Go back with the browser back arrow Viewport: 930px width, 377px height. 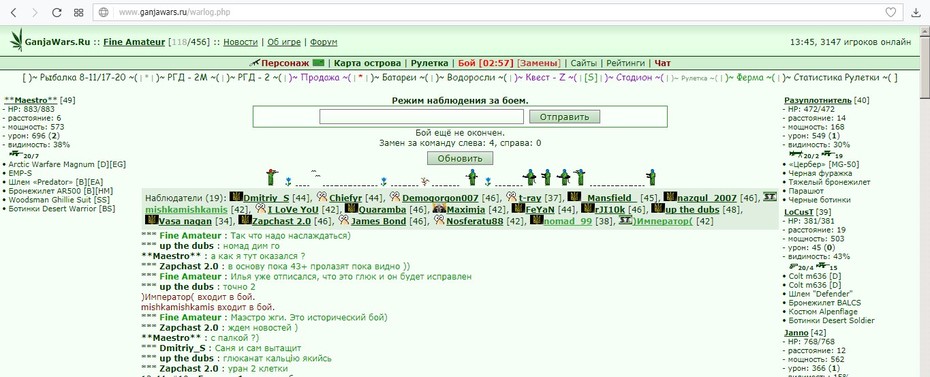14,12
